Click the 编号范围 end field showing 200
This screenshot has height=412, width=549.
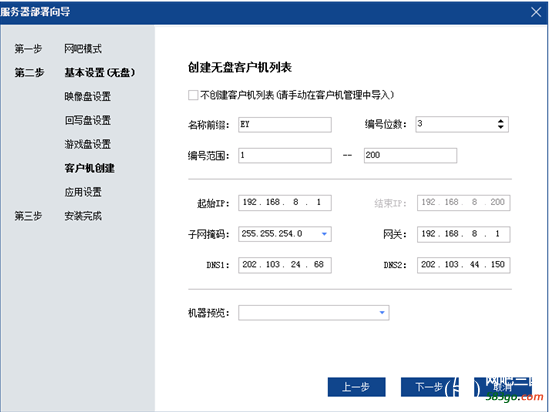coord(410,155)
